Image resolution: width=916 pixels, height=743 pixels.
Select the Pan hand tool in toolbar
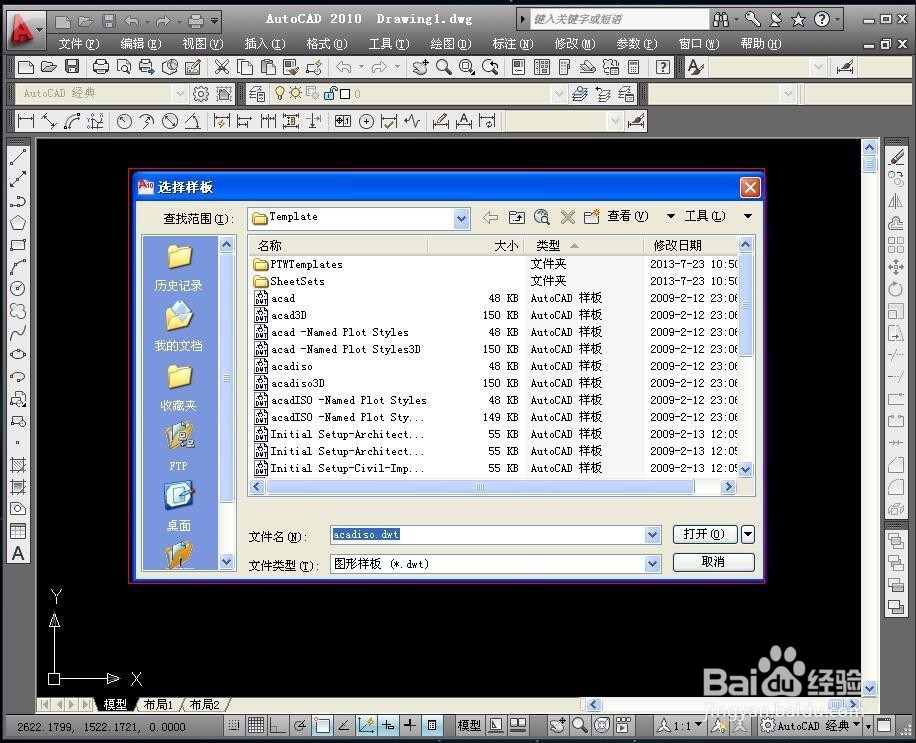(x=420, y=67)
